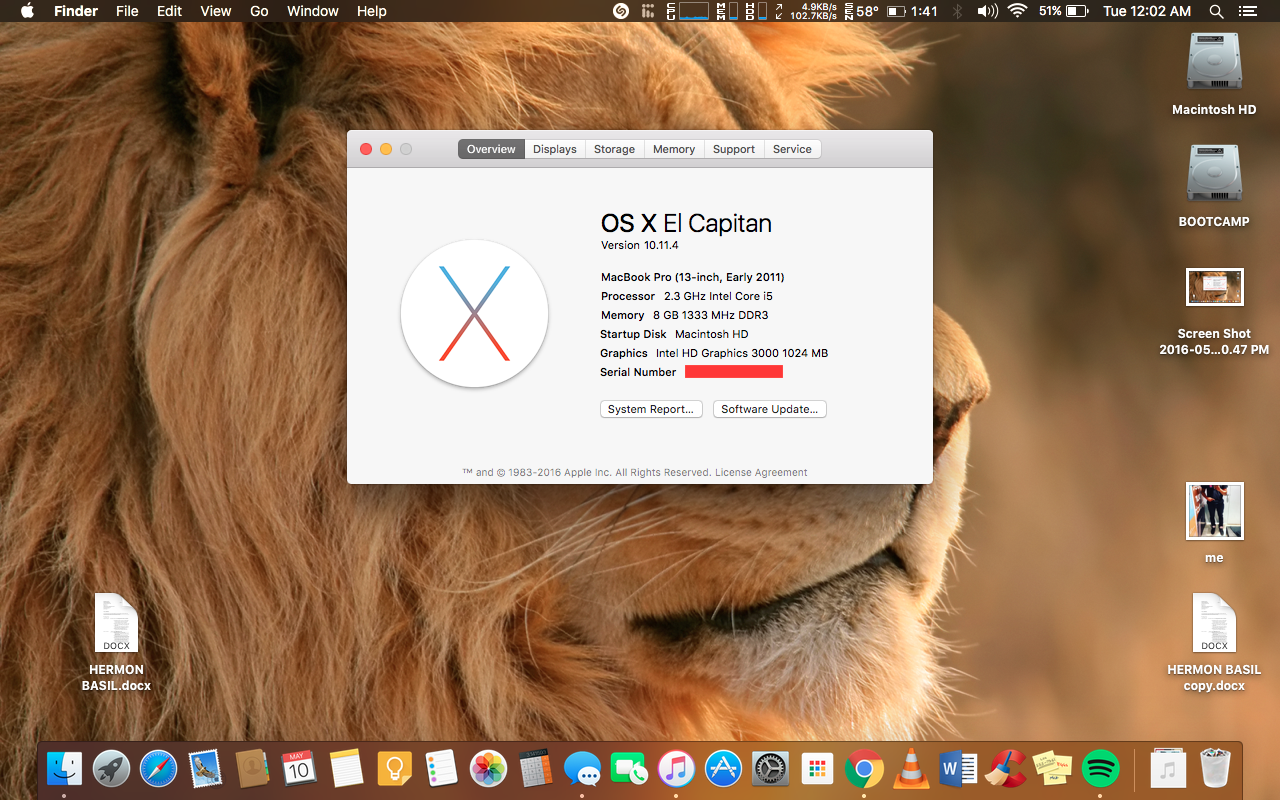Viewport: 1280px width, 800px height.
Task: Close the About This Mac window
Action: 366,149
